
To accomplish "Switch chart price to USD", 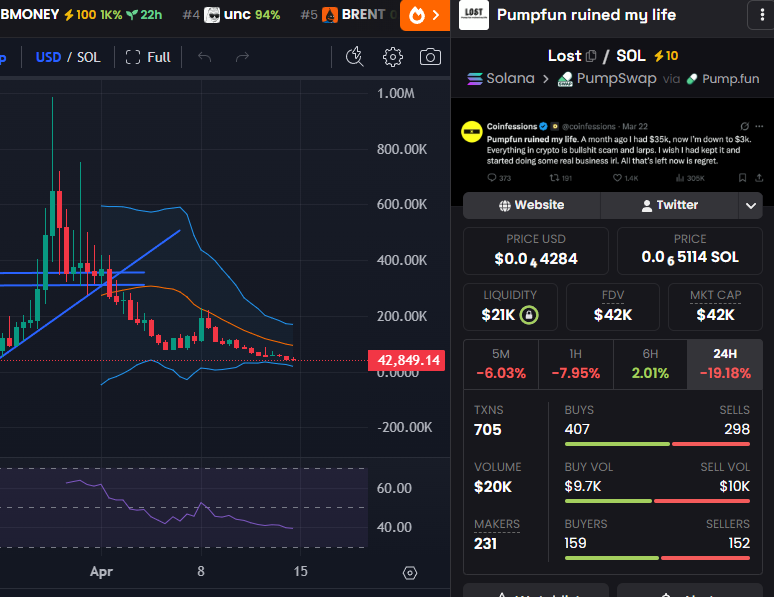I will point(48,57).
